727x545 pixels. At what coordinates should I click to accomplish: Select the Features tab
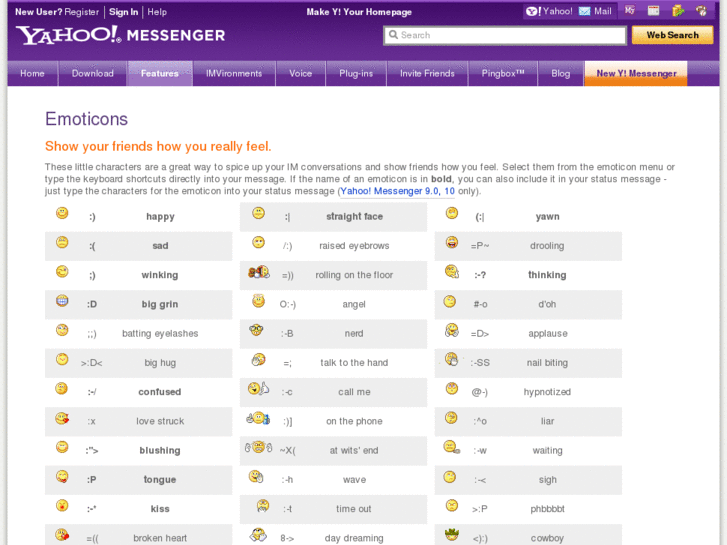point(159,73)
